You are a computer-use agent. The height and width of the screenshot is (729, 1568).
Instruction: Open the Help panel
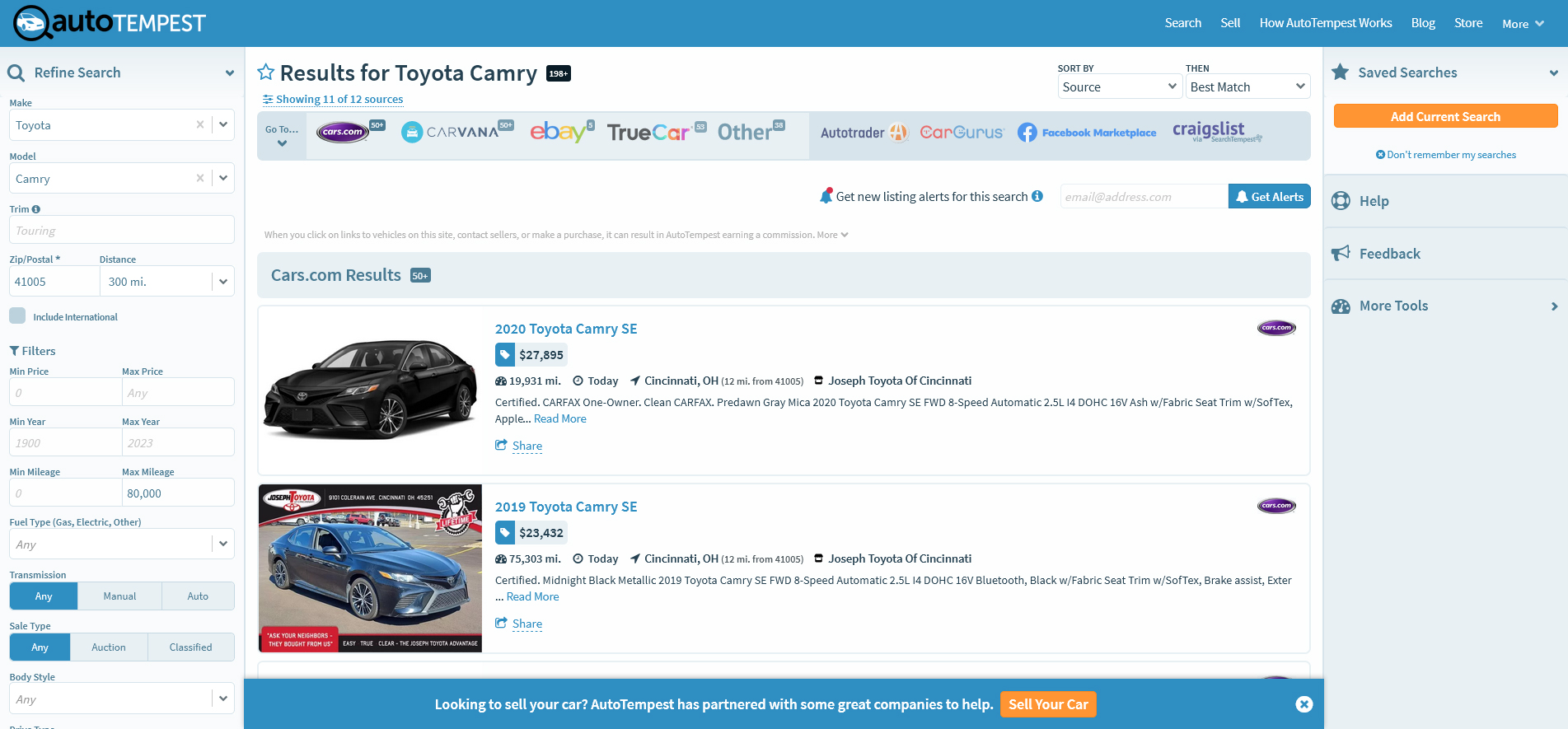point(1445,201)
